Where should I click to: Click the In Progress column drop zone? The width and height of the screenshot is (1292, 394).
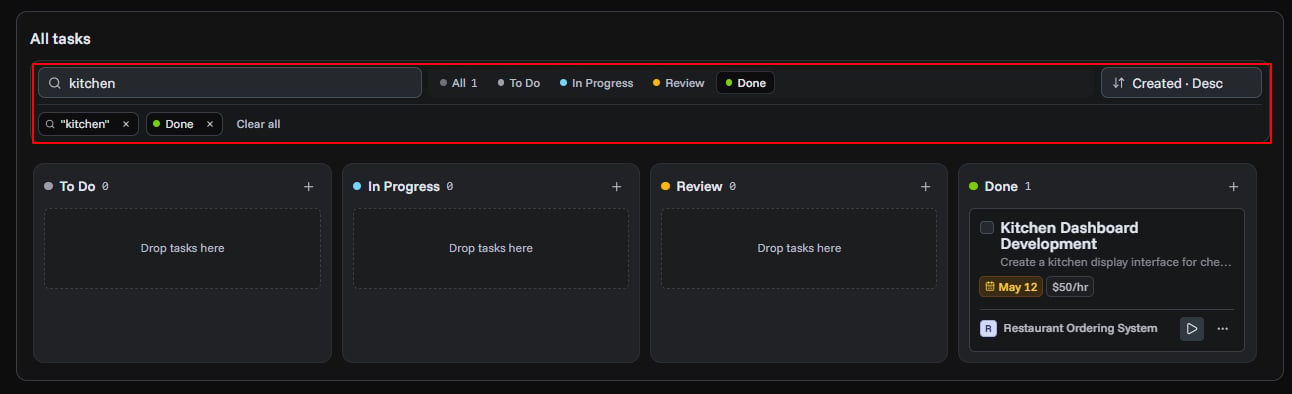[491, 248]
